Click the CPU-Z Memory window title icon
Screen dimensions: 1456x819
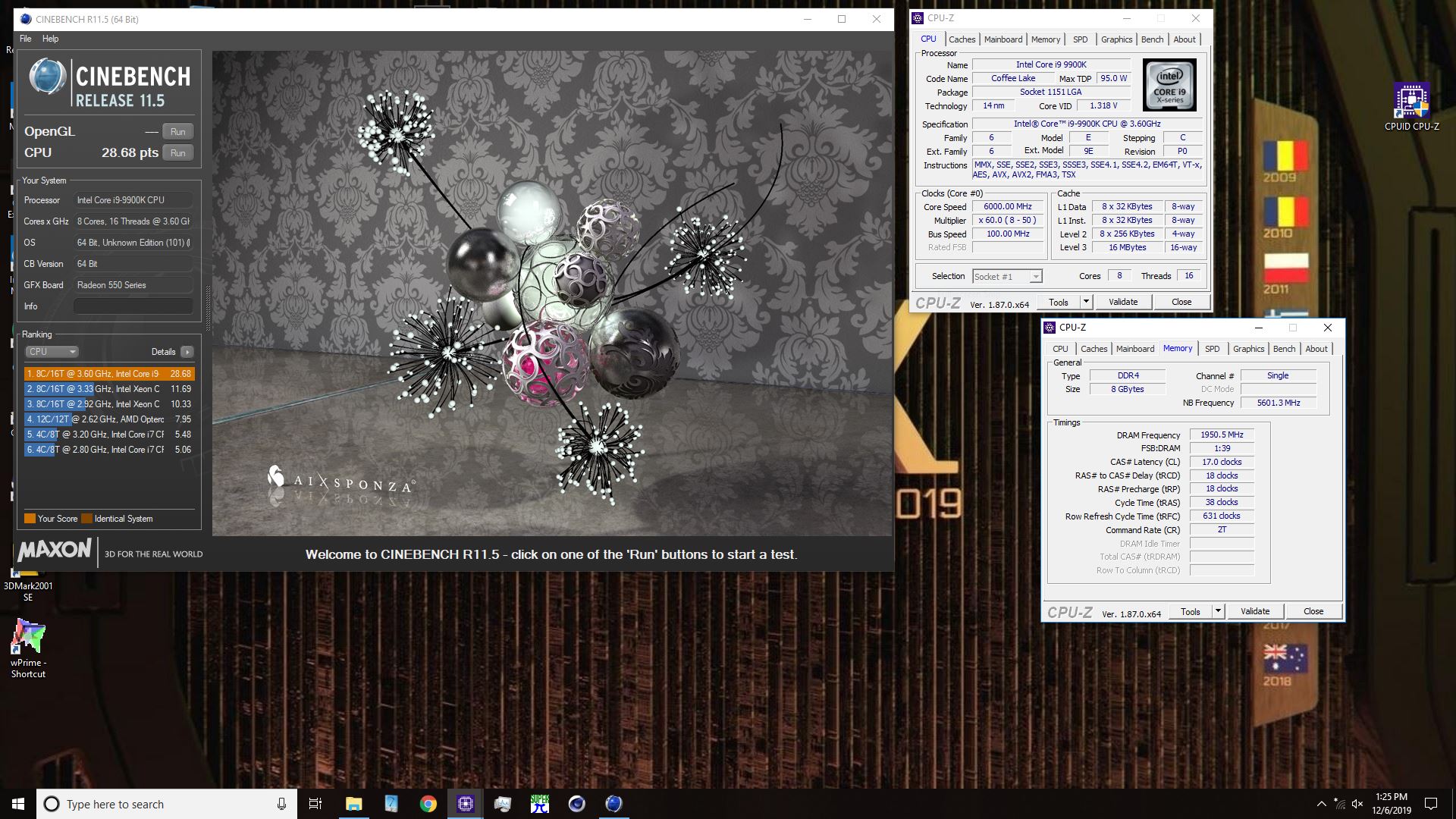1050,328
